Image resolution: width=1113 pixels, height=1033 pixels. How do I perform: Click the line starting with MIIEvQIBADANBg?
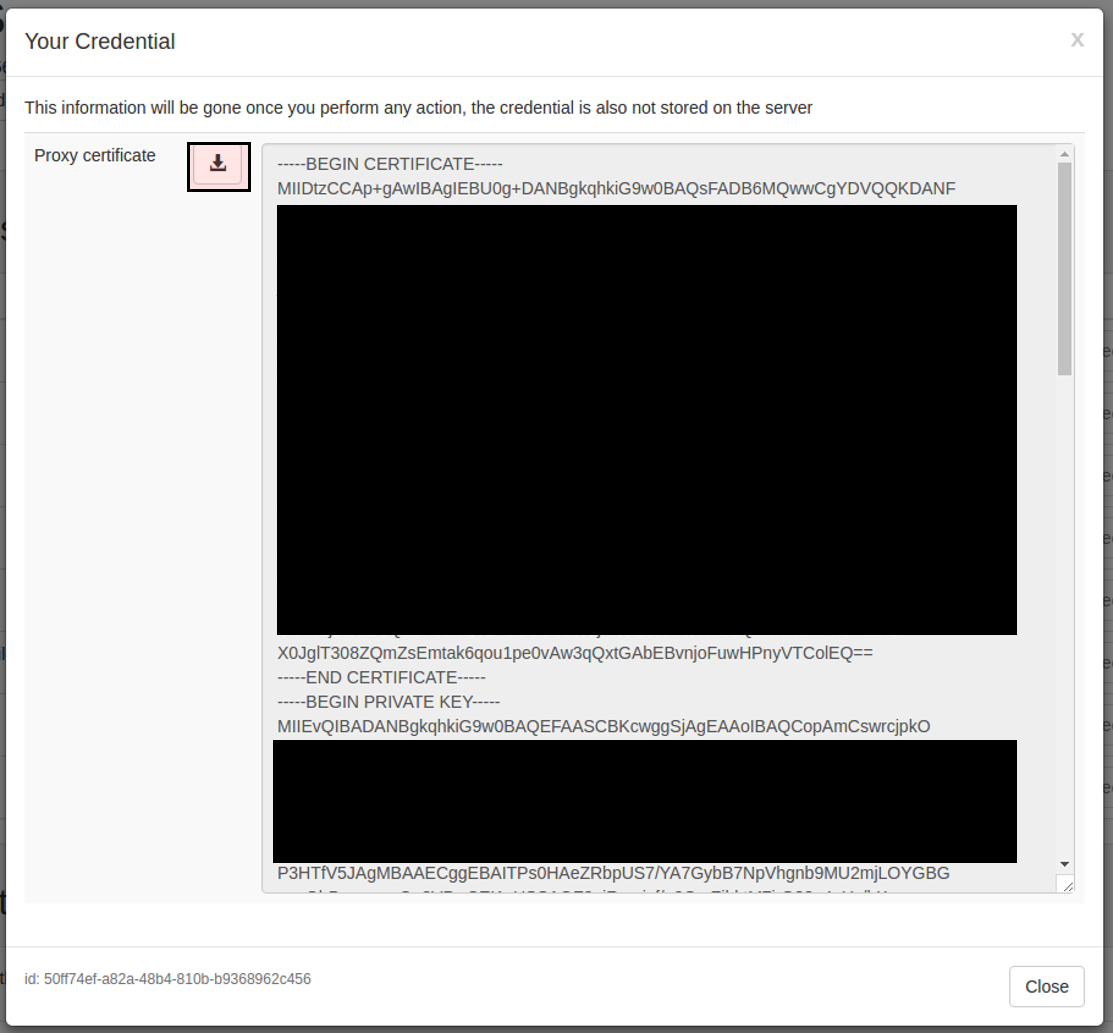click(603, 726)
